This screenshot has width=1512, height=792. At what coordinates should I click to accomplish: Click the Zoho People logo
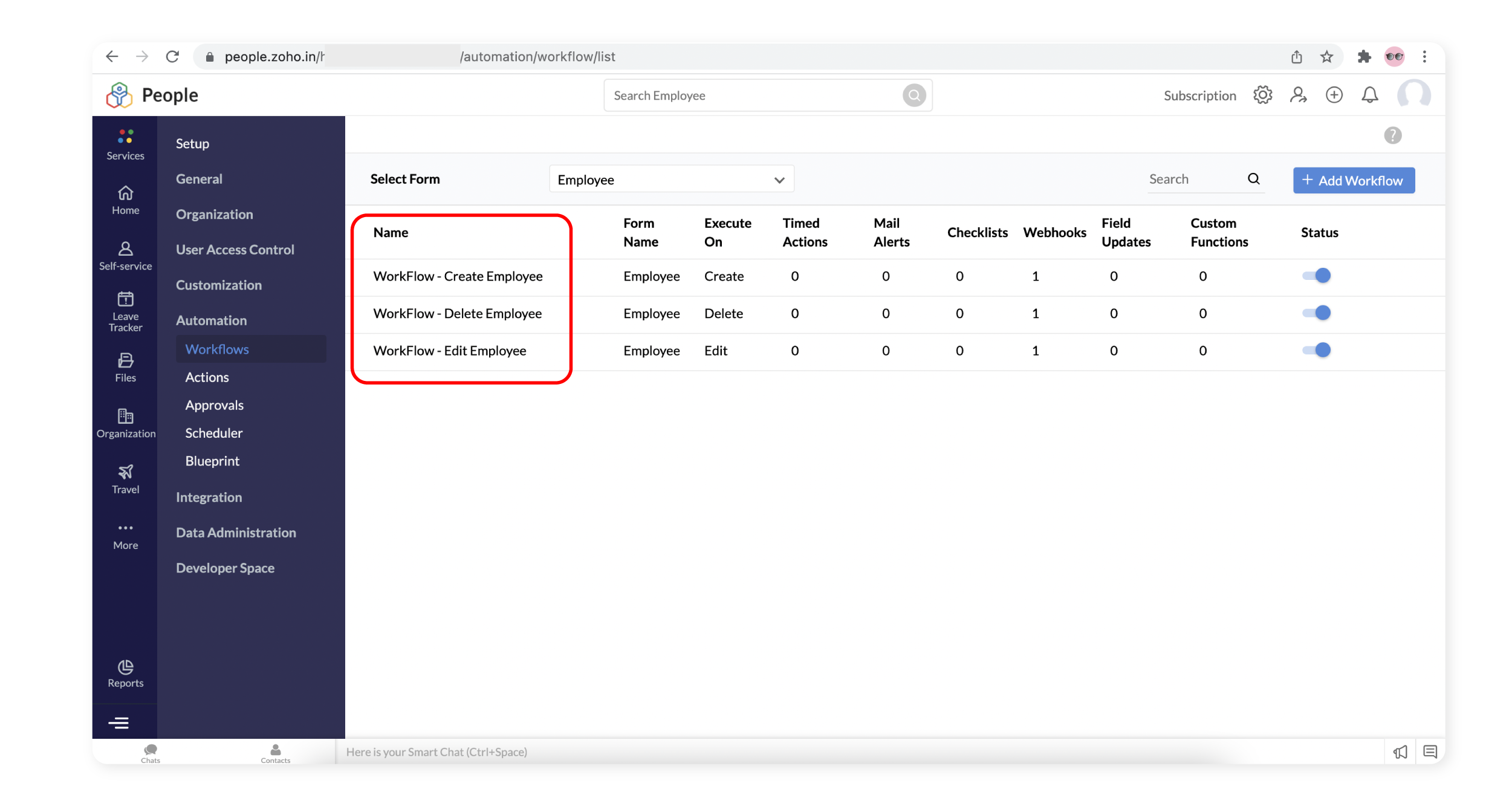(152, 95)
